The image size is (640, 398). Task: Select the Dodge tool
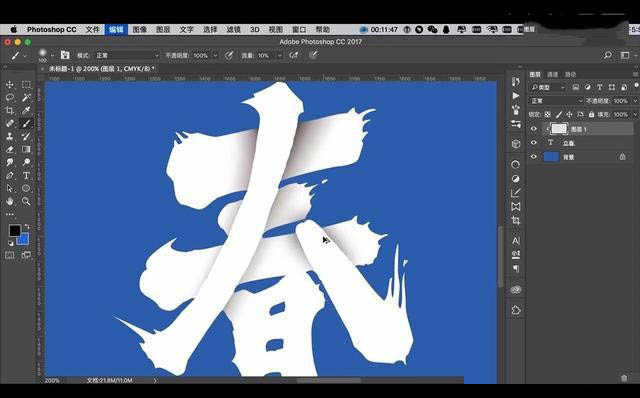pyautogui.click(x=26, y=162)
